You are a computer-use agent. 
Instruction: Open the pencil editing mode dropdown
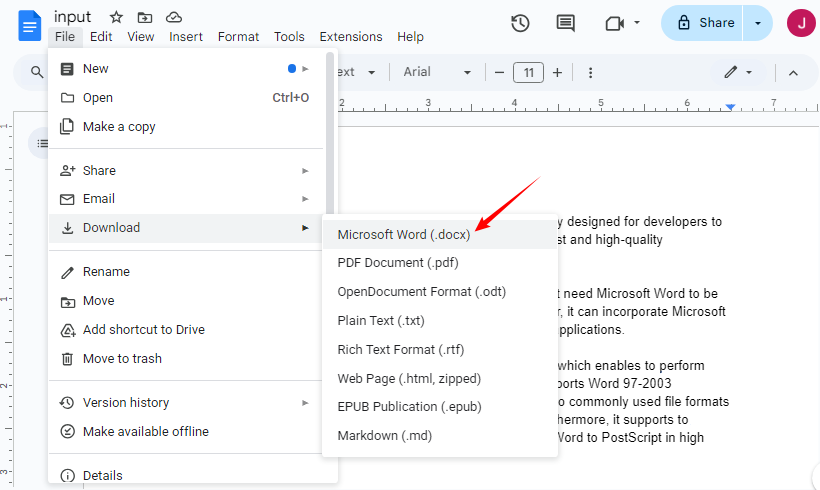pos(738,72)
